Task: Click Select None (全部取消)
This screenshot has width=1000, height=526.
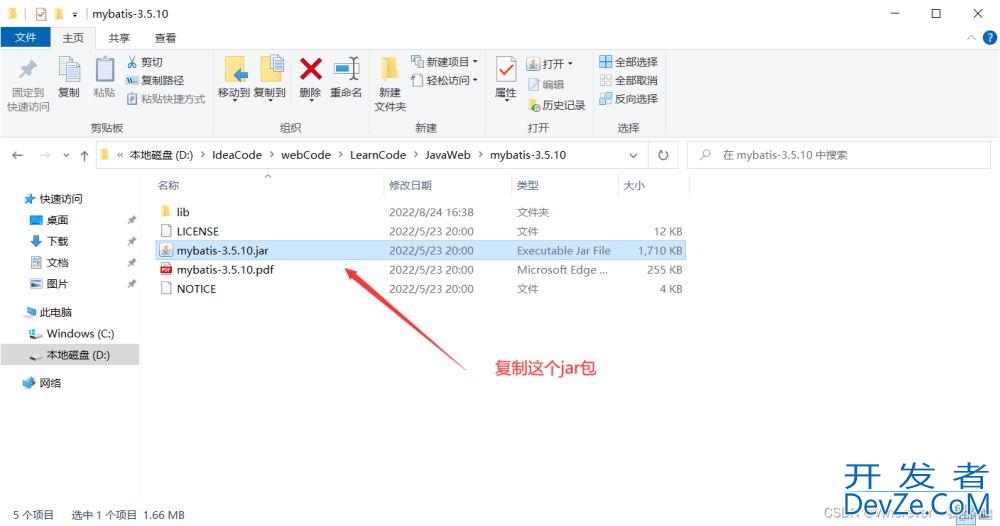Action: (629, 80)
